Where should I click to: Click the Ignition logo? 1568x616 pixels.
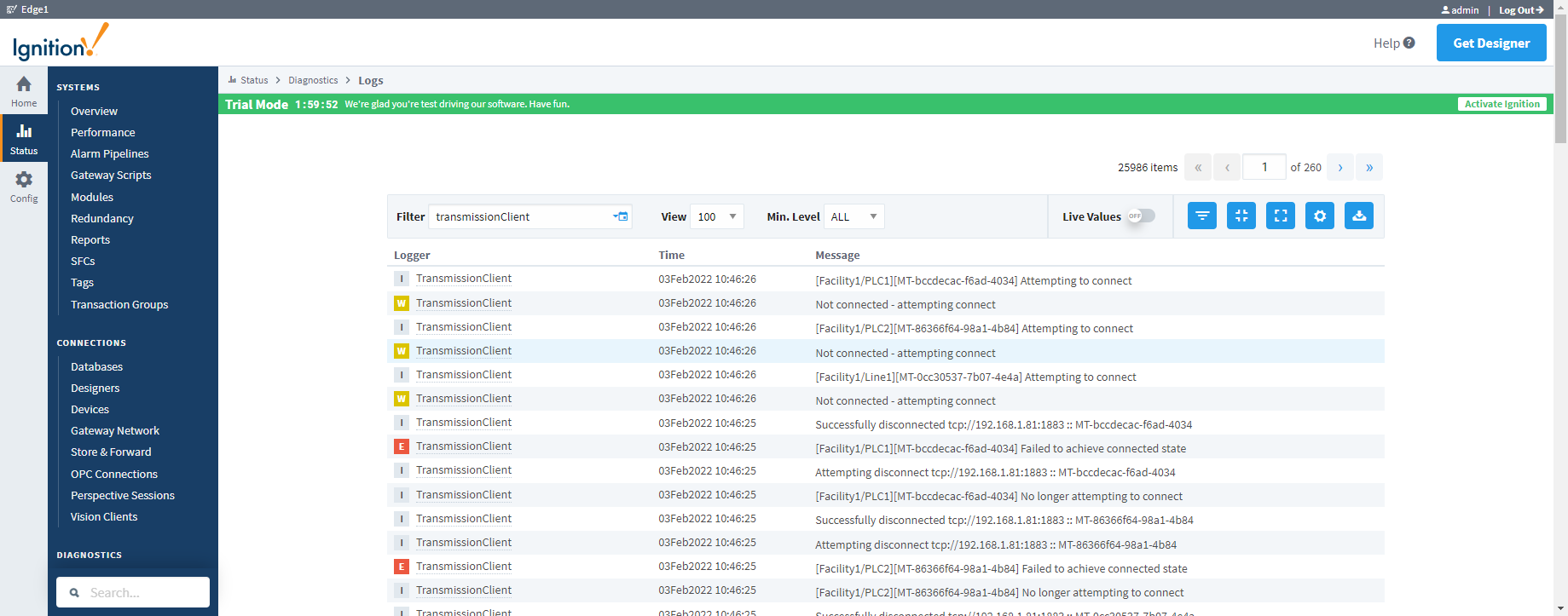[x=61, y=43]
